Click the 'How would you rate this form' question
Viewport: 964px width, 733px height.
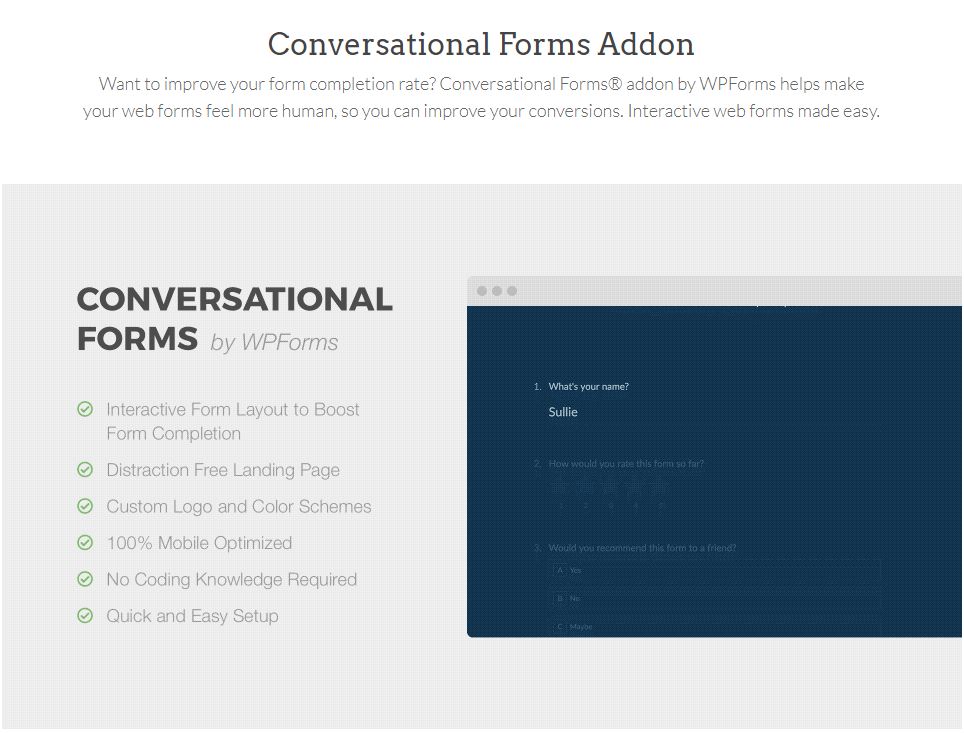pyautogui.click(x=626, y=464)
